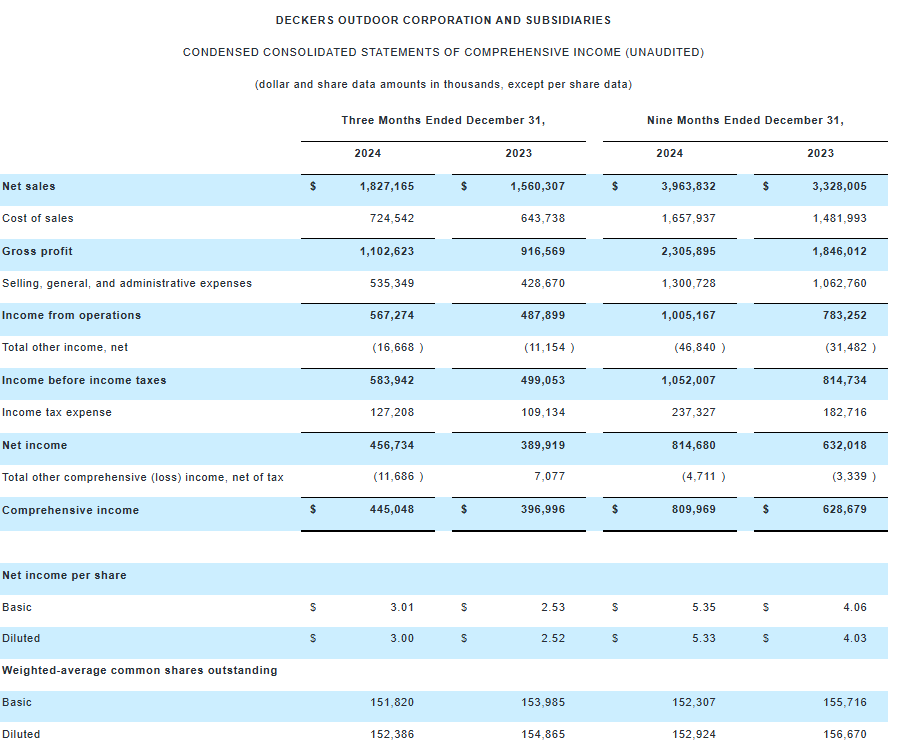Click the Net sales row label
Screen dimensions: 900x755
click(x=29, y=186)
